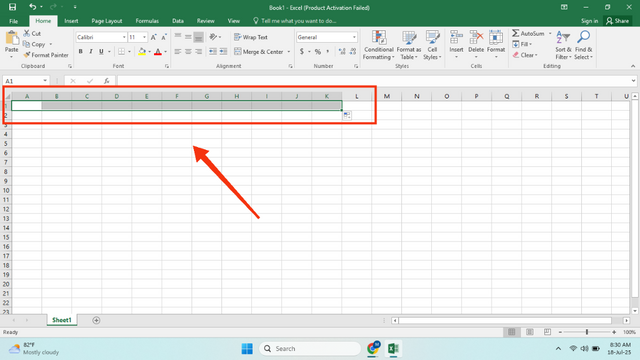Click Increase Decimal icon

point(342,51)
